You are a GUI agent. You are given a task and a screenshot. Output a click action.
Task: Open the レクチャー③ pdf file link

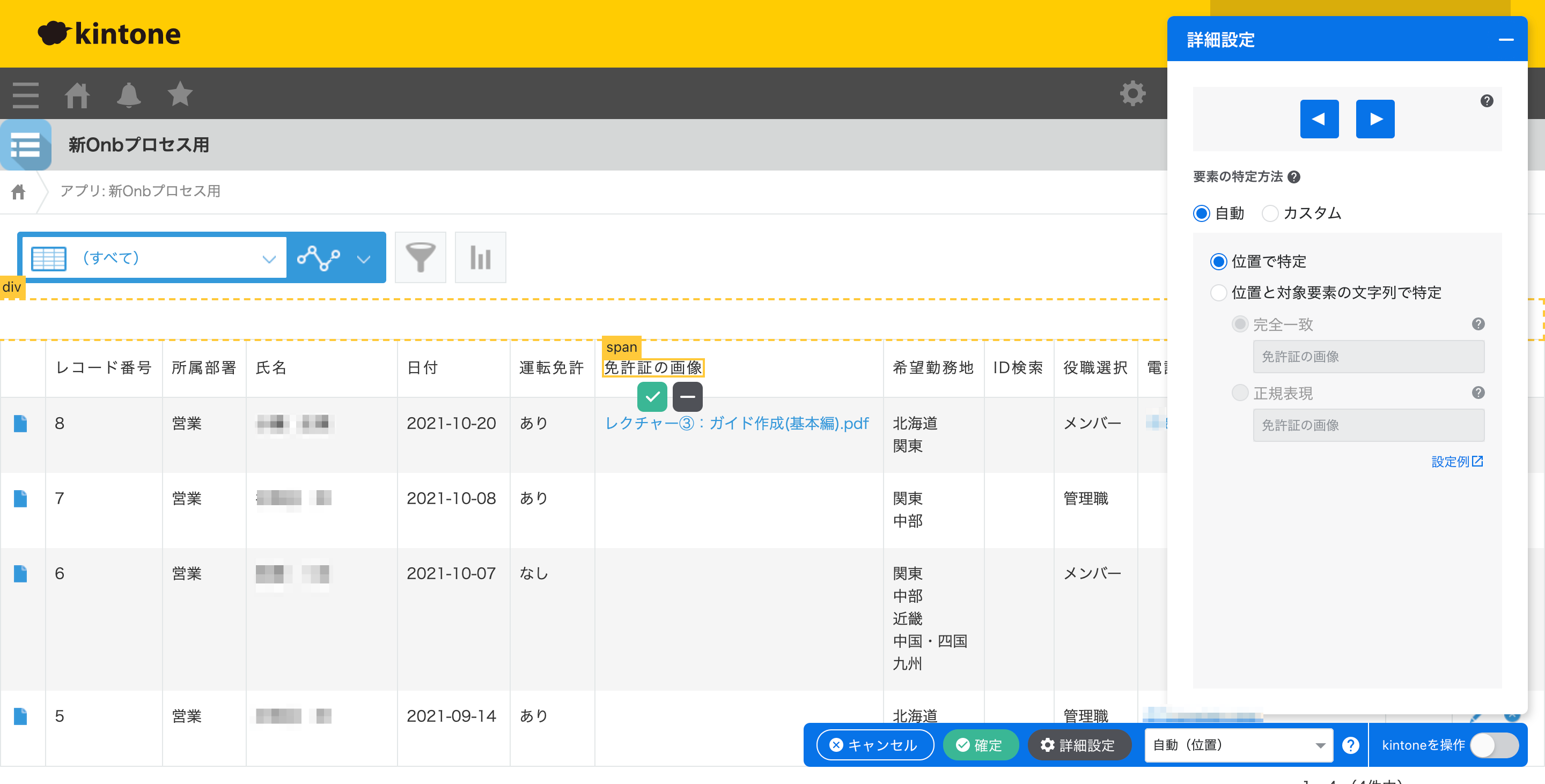[737, 423]
